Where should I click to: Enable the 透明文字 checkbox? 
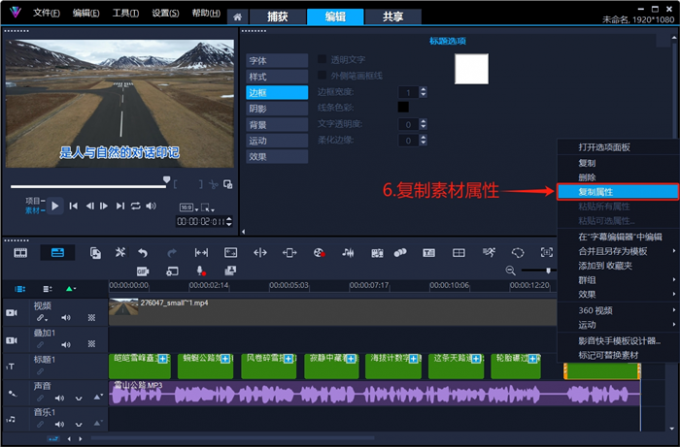point(322,59)
